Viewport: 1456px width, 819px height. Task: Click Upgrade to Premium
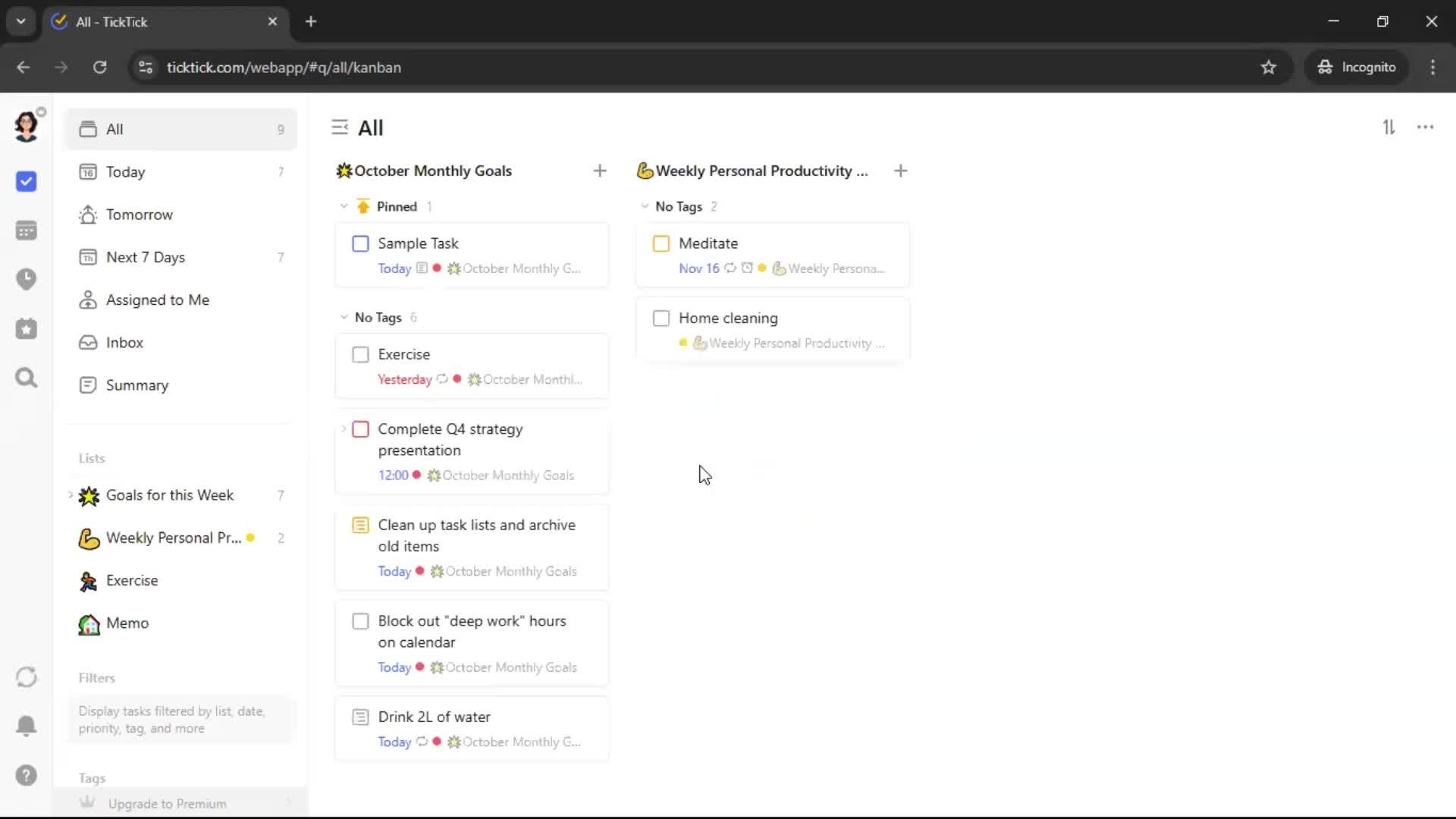point(167,803)
